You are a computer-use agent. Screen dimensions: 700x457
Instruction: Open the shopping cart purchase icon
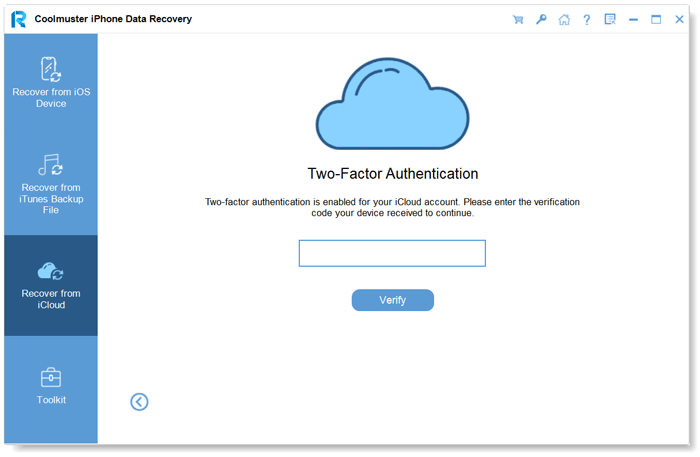click(518, 20)
